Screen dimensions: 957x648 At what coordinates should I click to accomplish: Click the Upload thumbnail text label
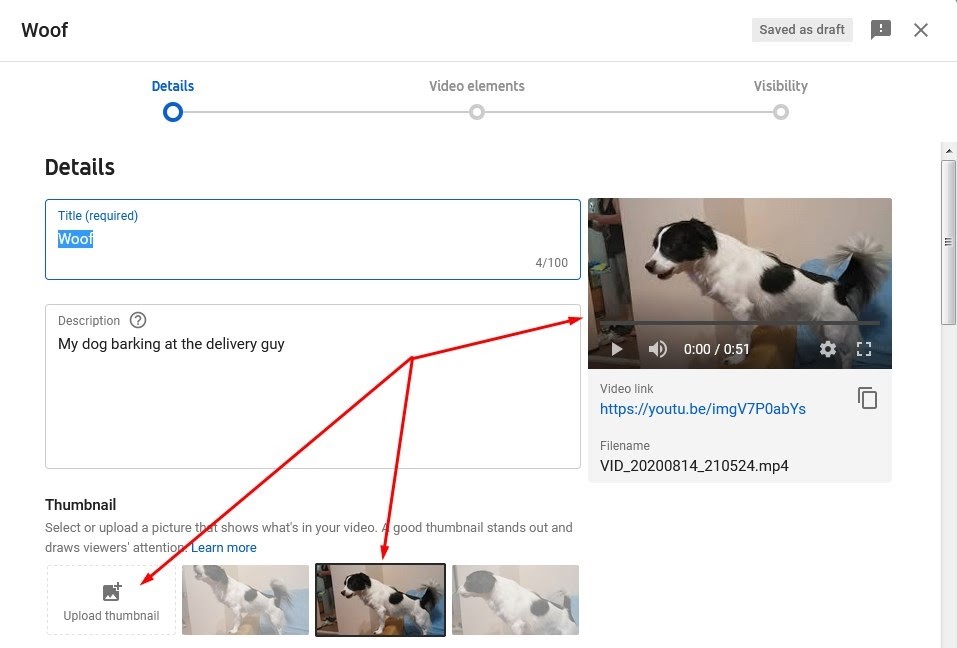[111, 616]
